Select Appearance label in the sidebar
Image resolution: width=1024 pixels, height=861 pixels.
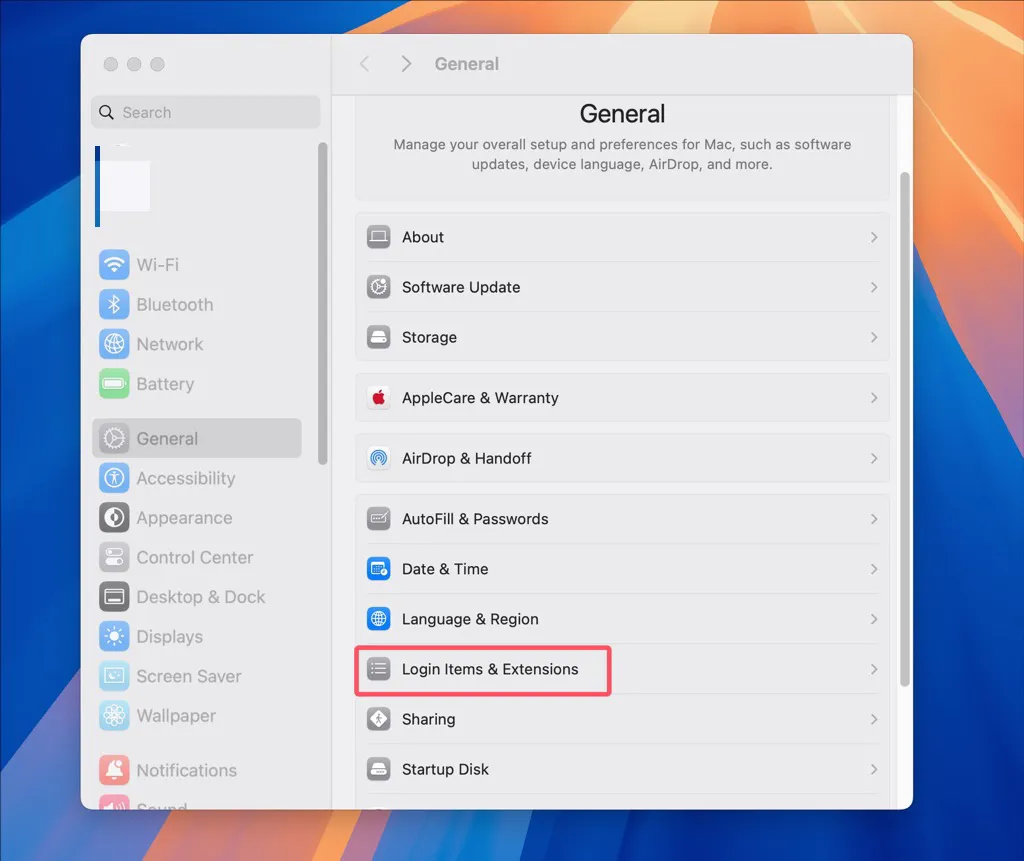[184, 518]
